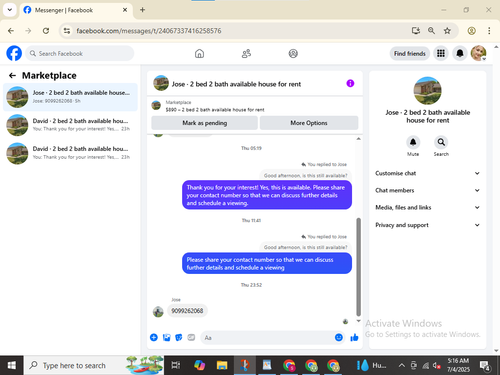This screenshot has height=375, width=500.
Task: Open the emoji picker in message box
Action: point(339,337)
